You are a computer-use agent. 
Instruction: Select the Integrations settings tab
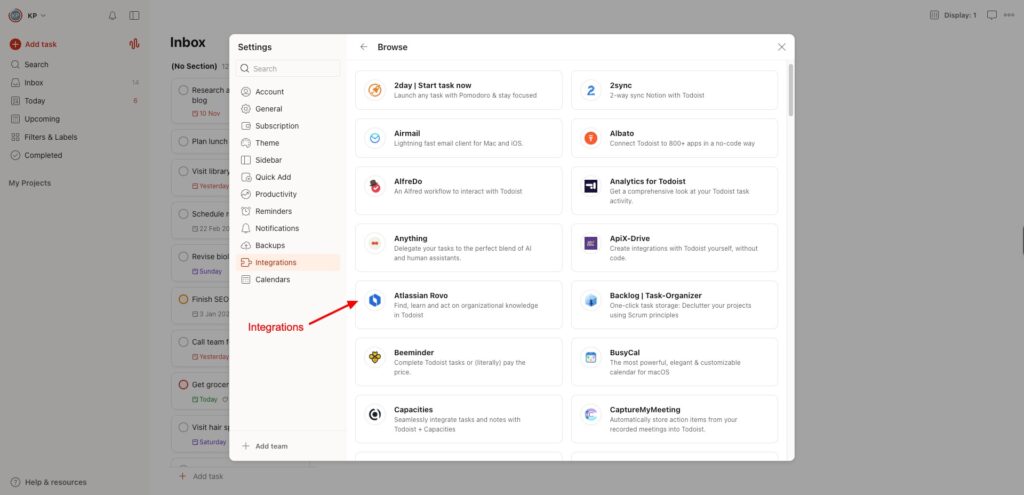tap(288, 263)
